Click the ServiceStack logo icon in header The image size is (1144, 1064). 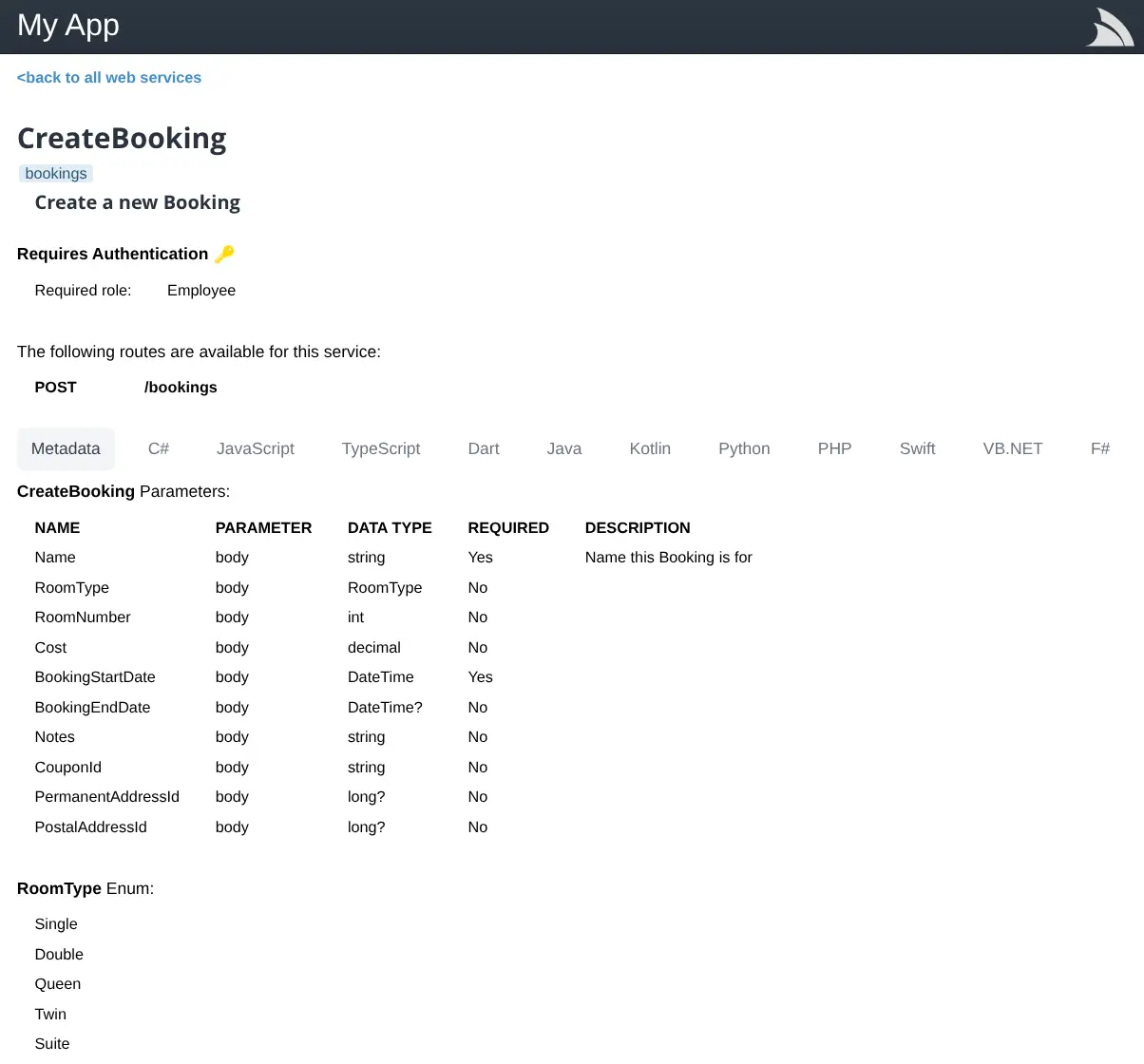[x=1109, y=27]
